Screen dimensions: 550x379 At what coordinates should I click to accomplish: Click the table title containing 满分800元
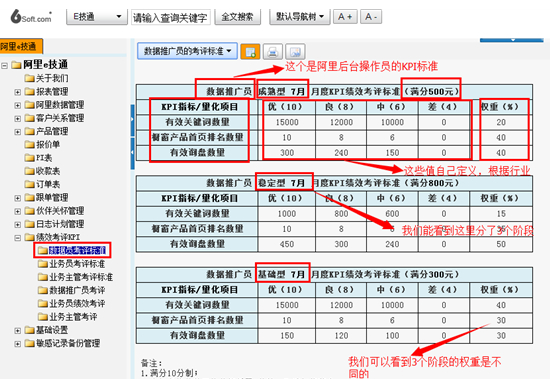(333, 183)
